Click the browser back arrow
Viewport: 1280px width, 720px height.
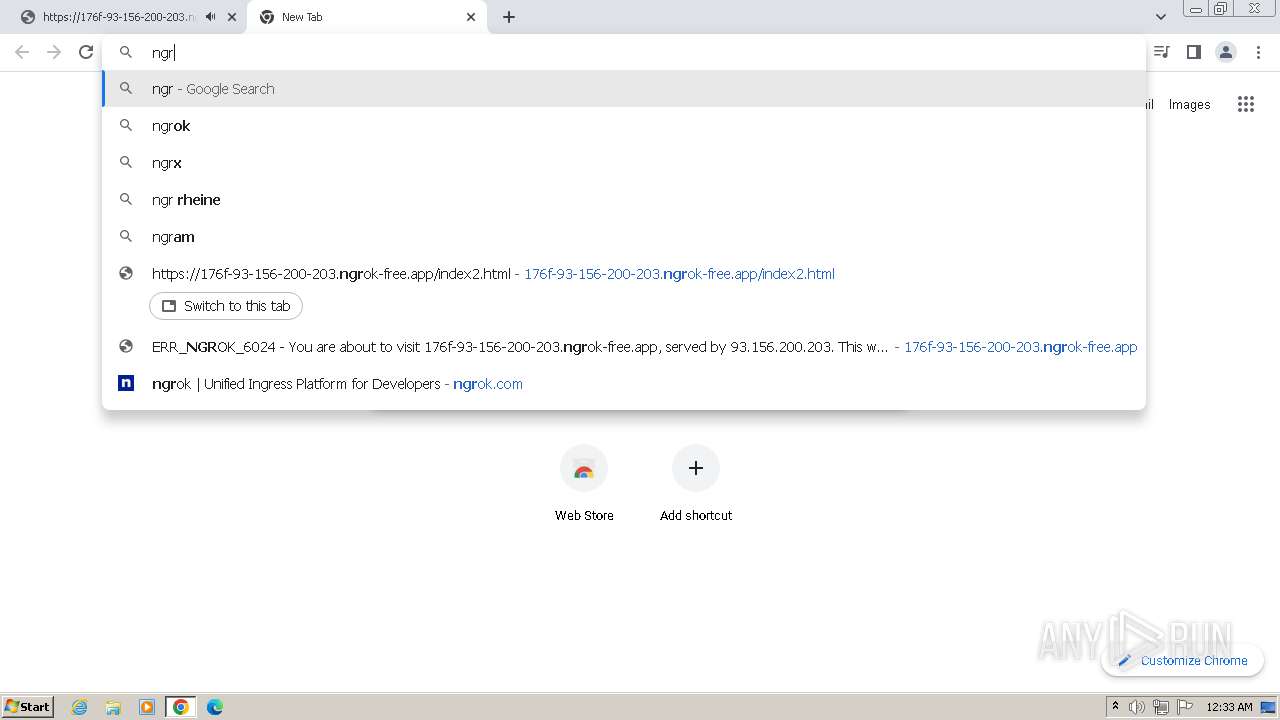pyautogui.click(x=22, y=52)
